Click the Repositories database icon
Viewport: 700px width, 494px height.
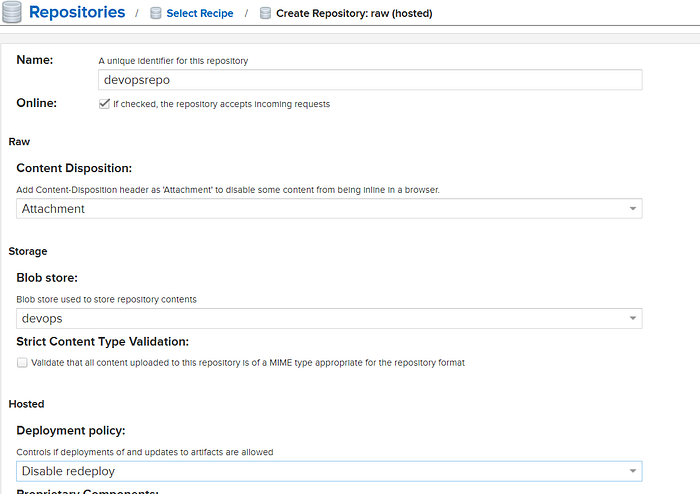tap(12, 12)
